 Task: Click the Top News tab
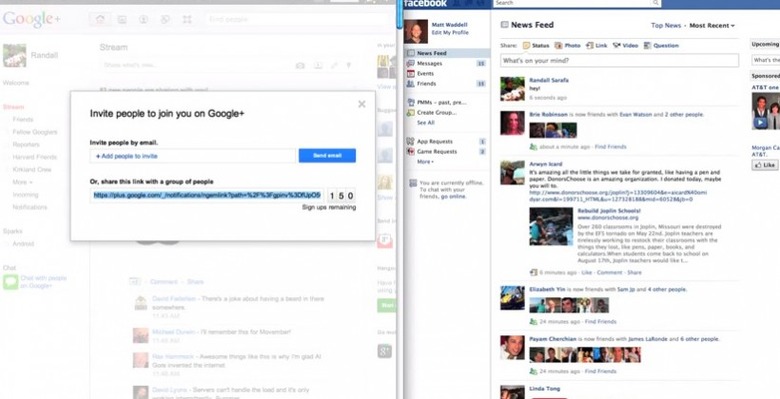tap(666, 25)
